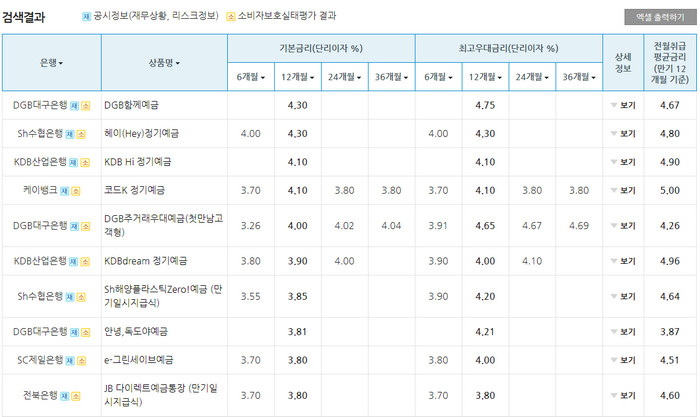
Task: Open blue 재 icon in 안녕,독도야예금 row
Action: click(74, 332)
